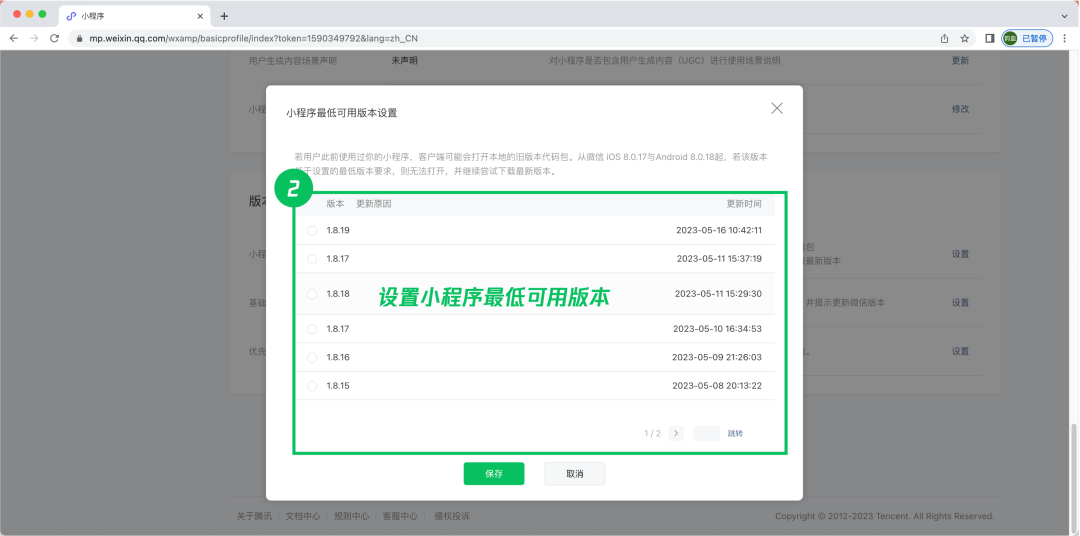Open the 已暂停 profile button
The image size is (1080, 536).
(1027, 39)
